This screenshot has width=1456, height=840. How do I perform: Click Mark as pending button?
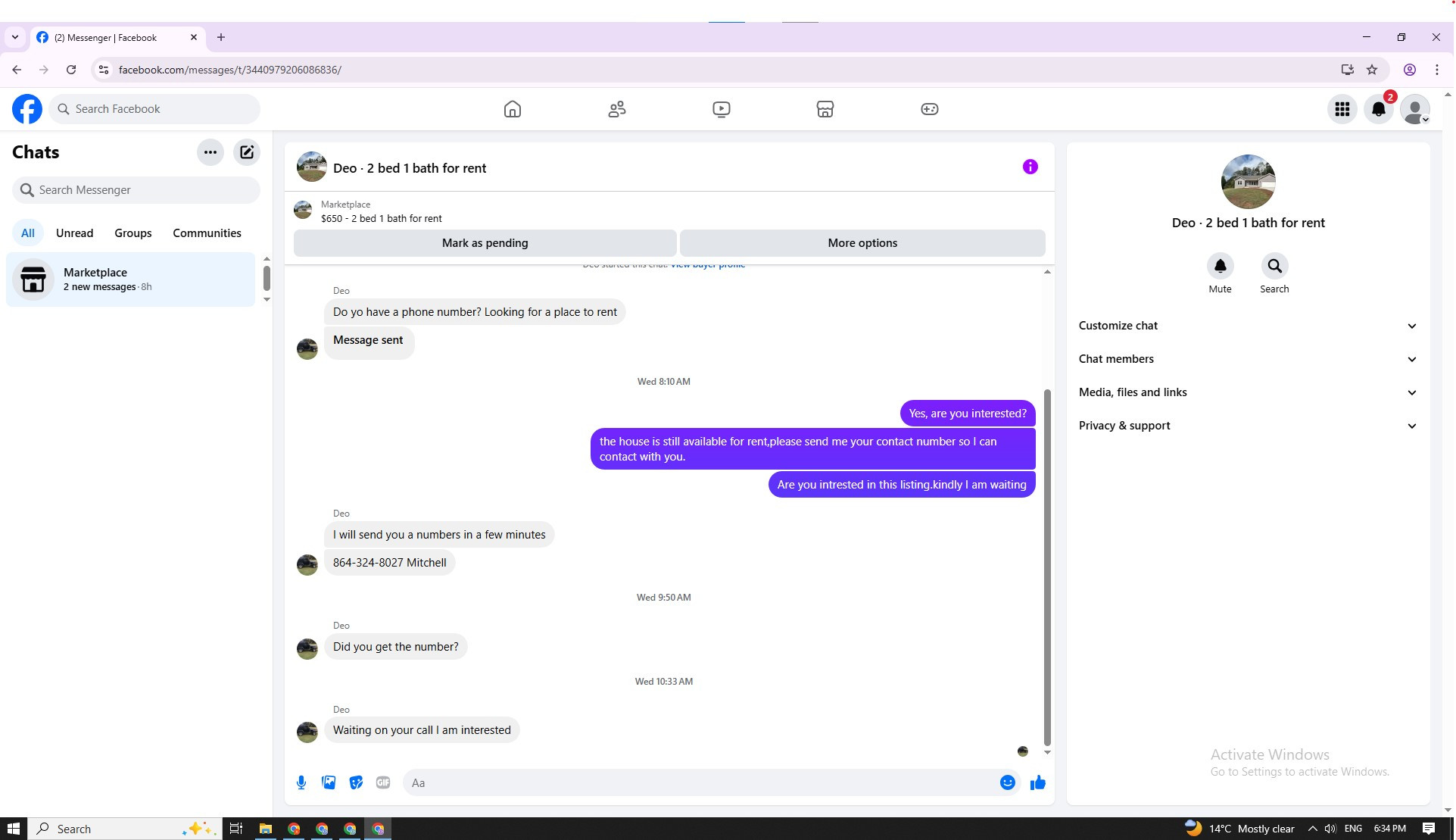point(485,243)
